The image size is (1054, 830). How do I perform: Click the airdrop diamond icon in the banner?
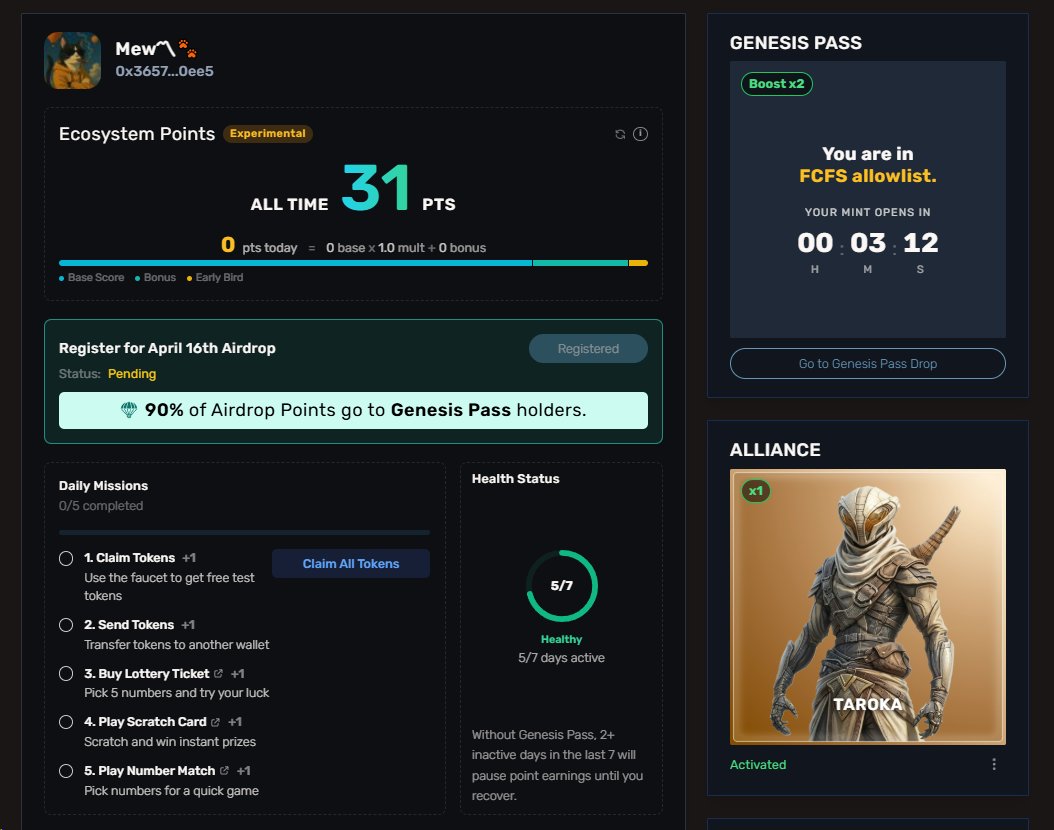[x=130, y=410]
